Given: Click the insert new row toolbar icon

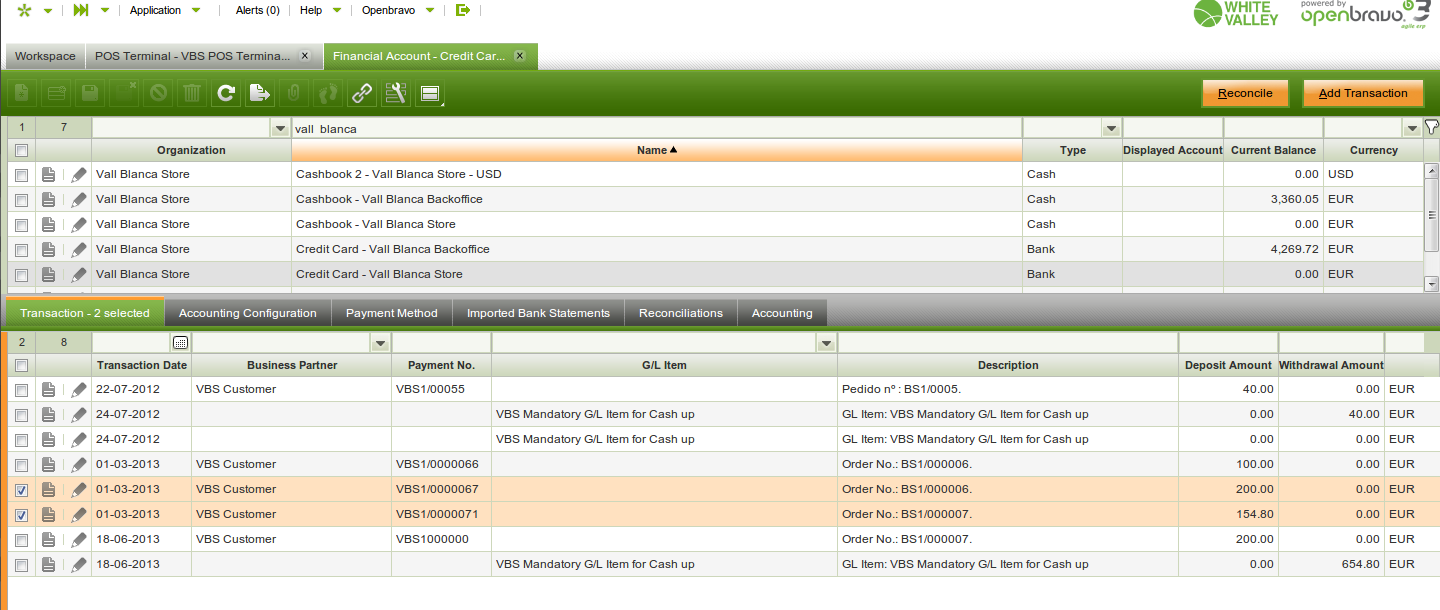Looking at the screenshot, I should tap(56, 94).
